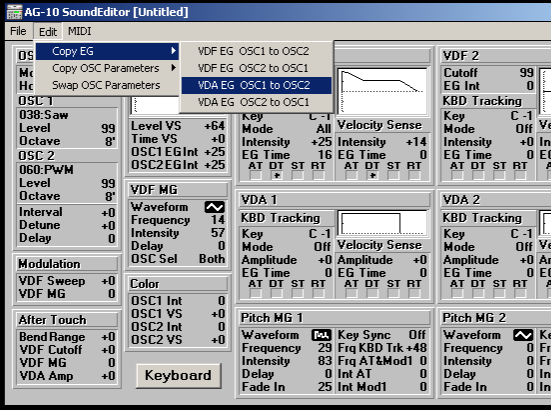
Task: Select VDA EG OSC2 to OSC1
Action: pyautogui.click(x=256, y=102)
